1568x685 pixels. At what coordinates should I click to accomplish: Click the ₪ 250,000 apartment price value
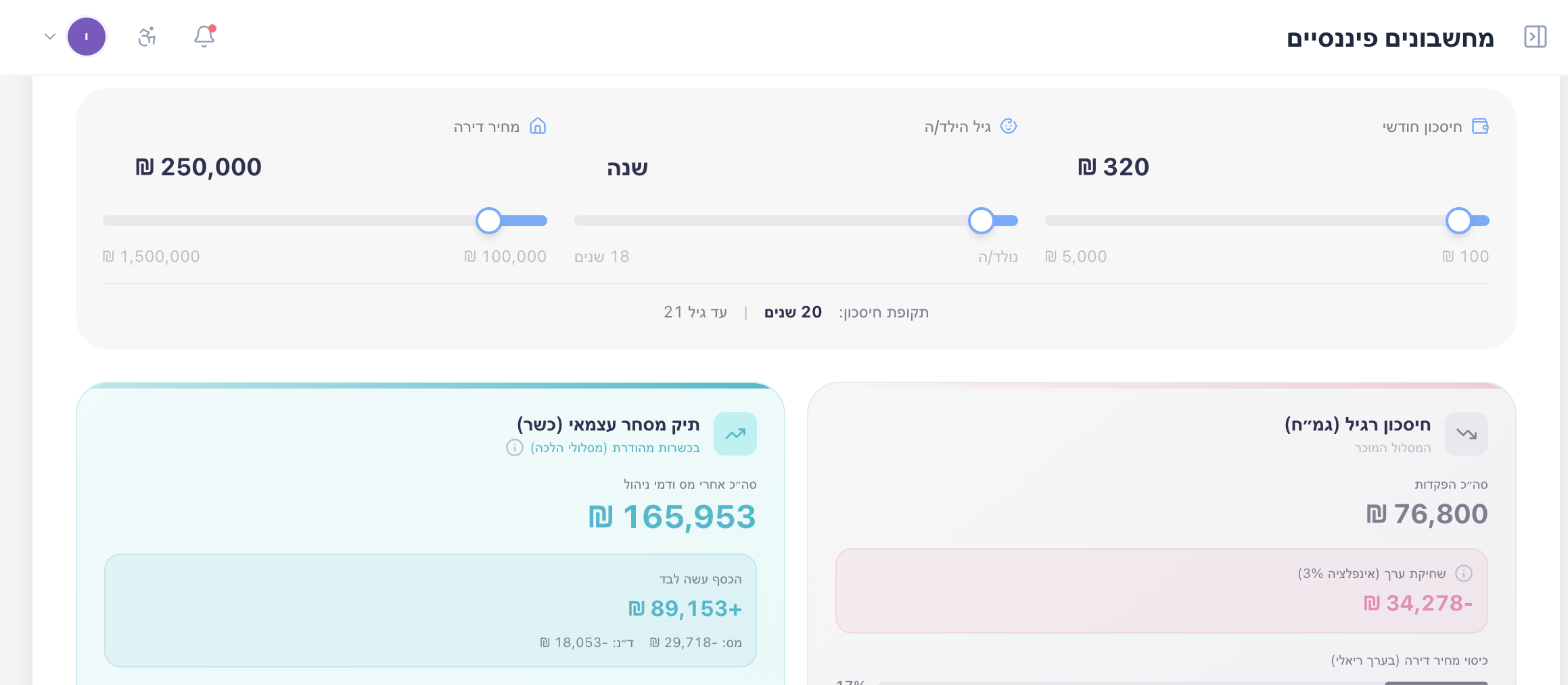coord(198,167)
